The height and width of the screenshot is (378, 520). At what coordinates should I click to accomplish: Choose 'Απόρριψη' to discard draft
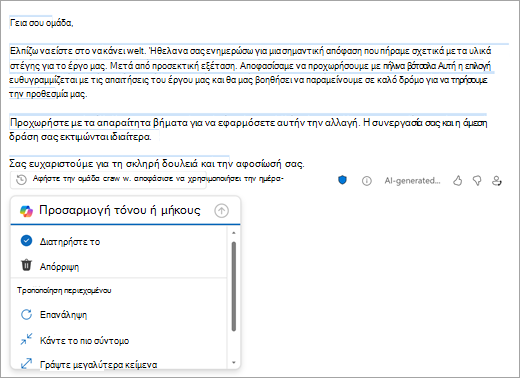point(119,266)
